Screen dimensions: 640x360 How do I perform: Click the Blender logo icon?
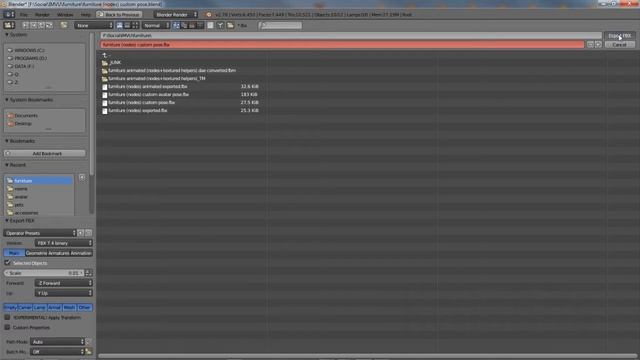coord(209,14)
